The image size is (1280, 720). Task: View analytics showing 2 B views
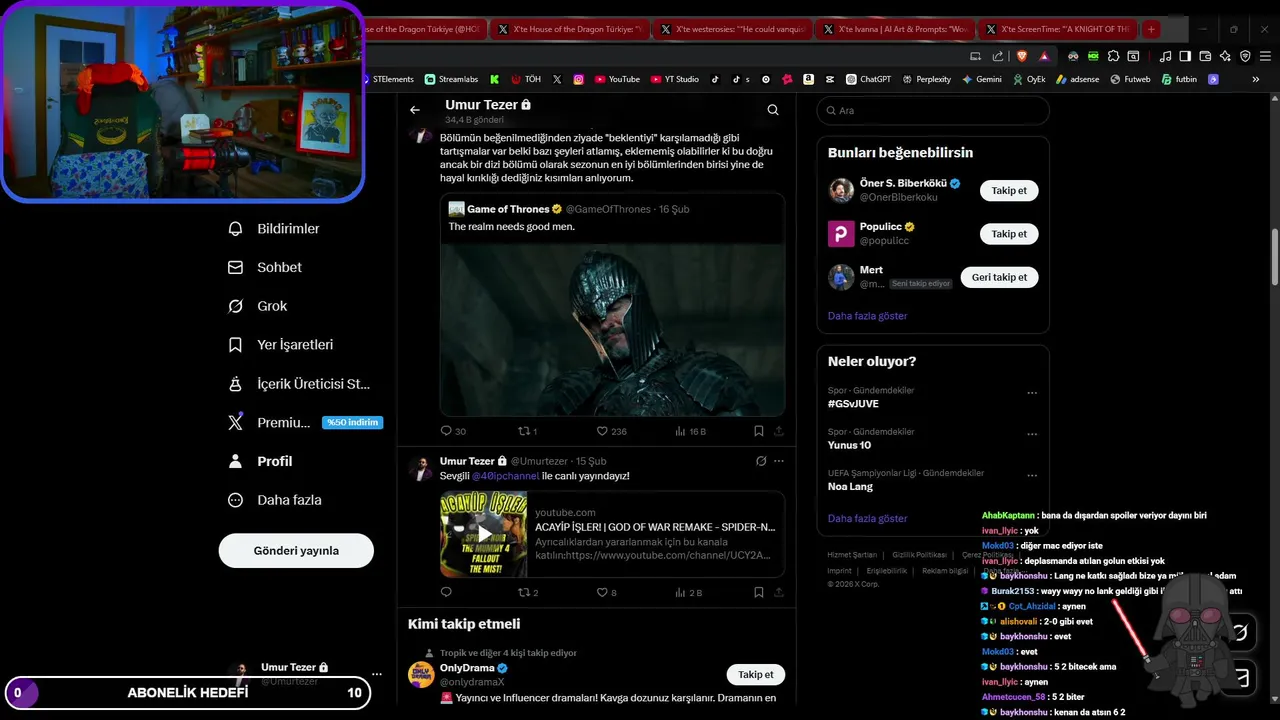tap(687, 592)
